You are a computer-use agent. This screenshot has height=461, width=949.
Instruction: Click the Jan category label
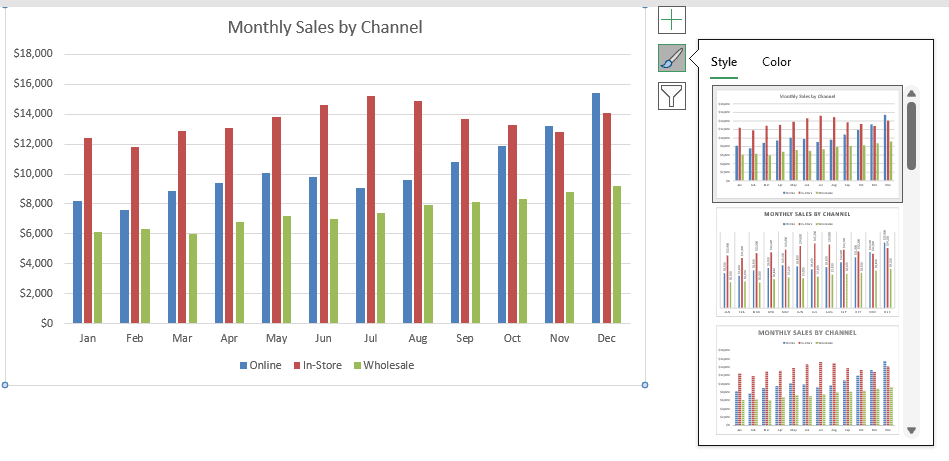click(x=88, y=338)
